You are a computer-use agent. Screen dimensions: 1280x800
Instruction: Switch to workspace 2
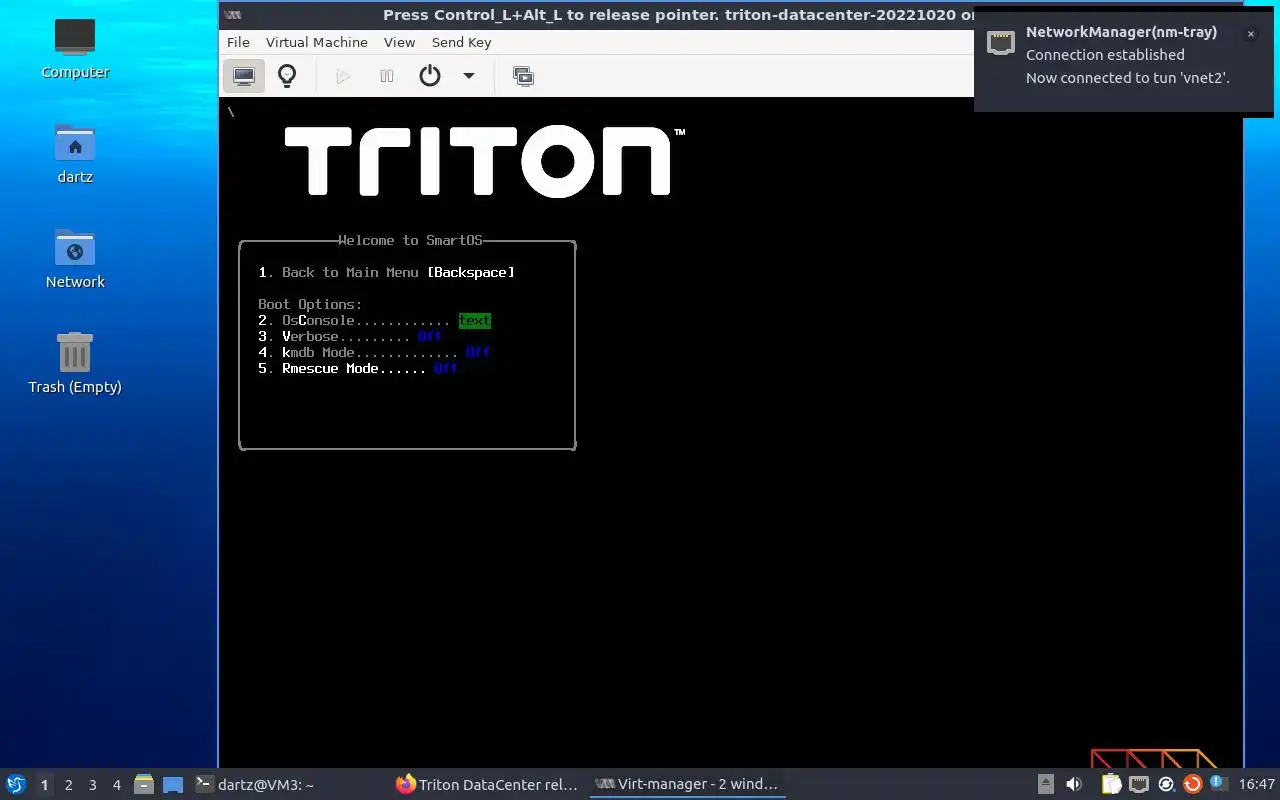click(x=68, y=785)
